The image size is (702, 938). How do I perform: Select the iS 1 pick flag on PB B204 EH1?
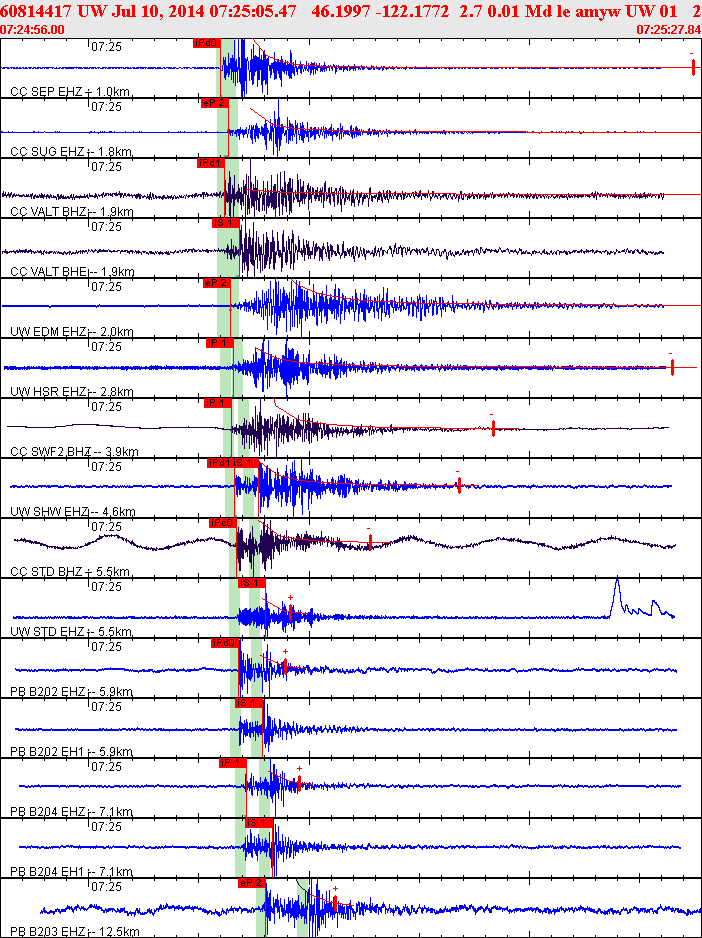click(x=259, y=823)
